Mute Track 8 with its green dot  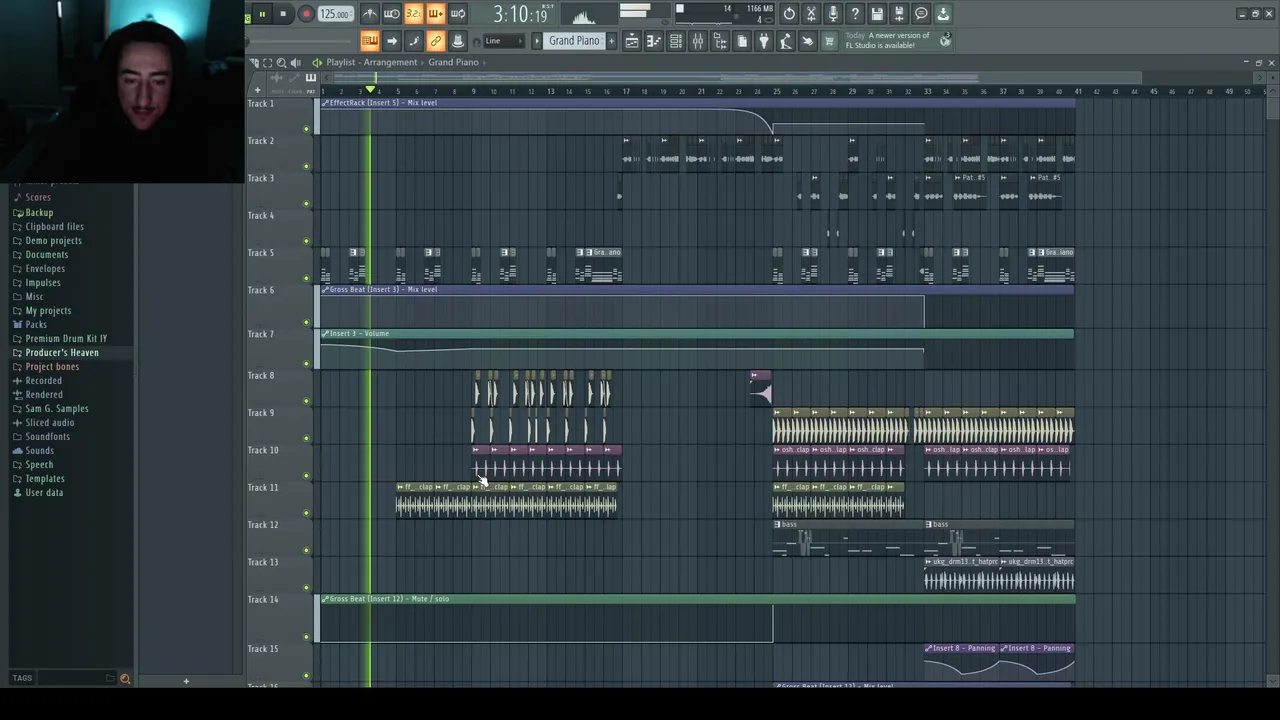tap(306, 401)
